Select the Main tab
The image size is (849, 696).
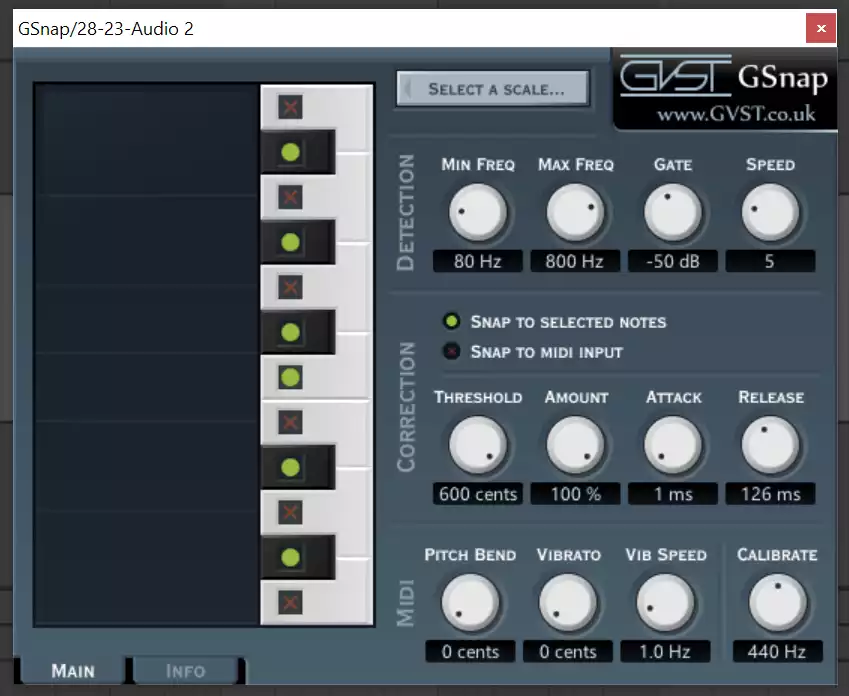tap(72, 671)
